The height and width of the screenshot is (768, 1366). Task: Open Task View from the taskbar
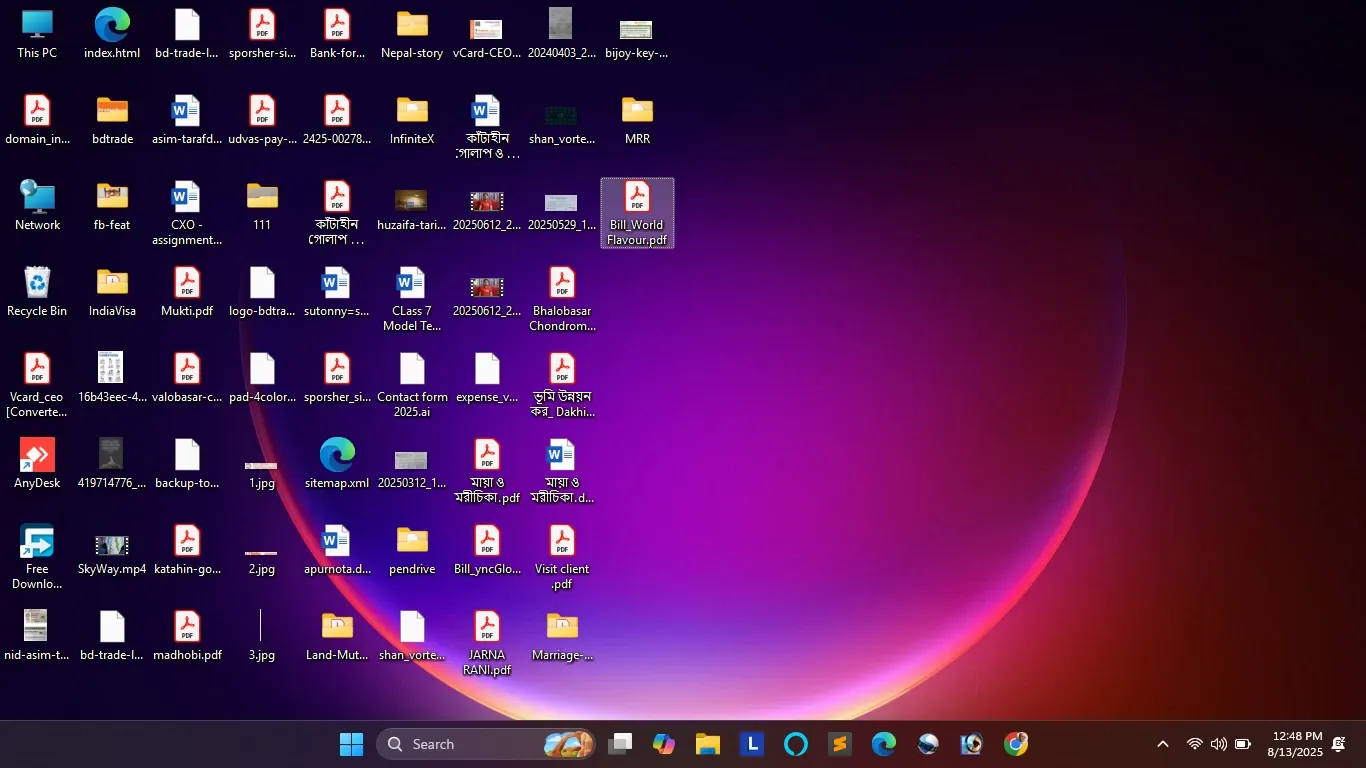click(x=620, y=744)
